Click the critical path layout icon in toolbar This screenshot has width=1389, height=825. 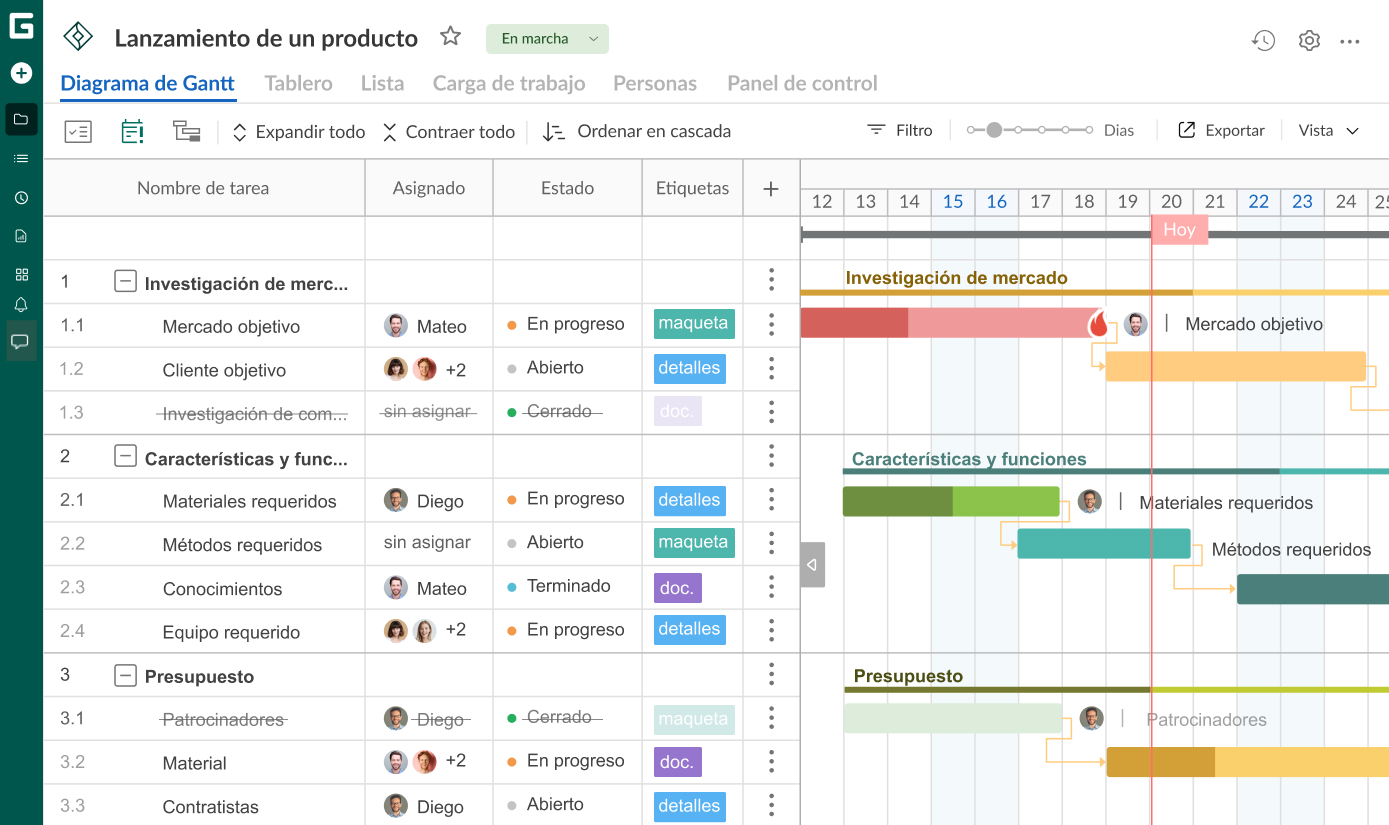tap(187, 131)
